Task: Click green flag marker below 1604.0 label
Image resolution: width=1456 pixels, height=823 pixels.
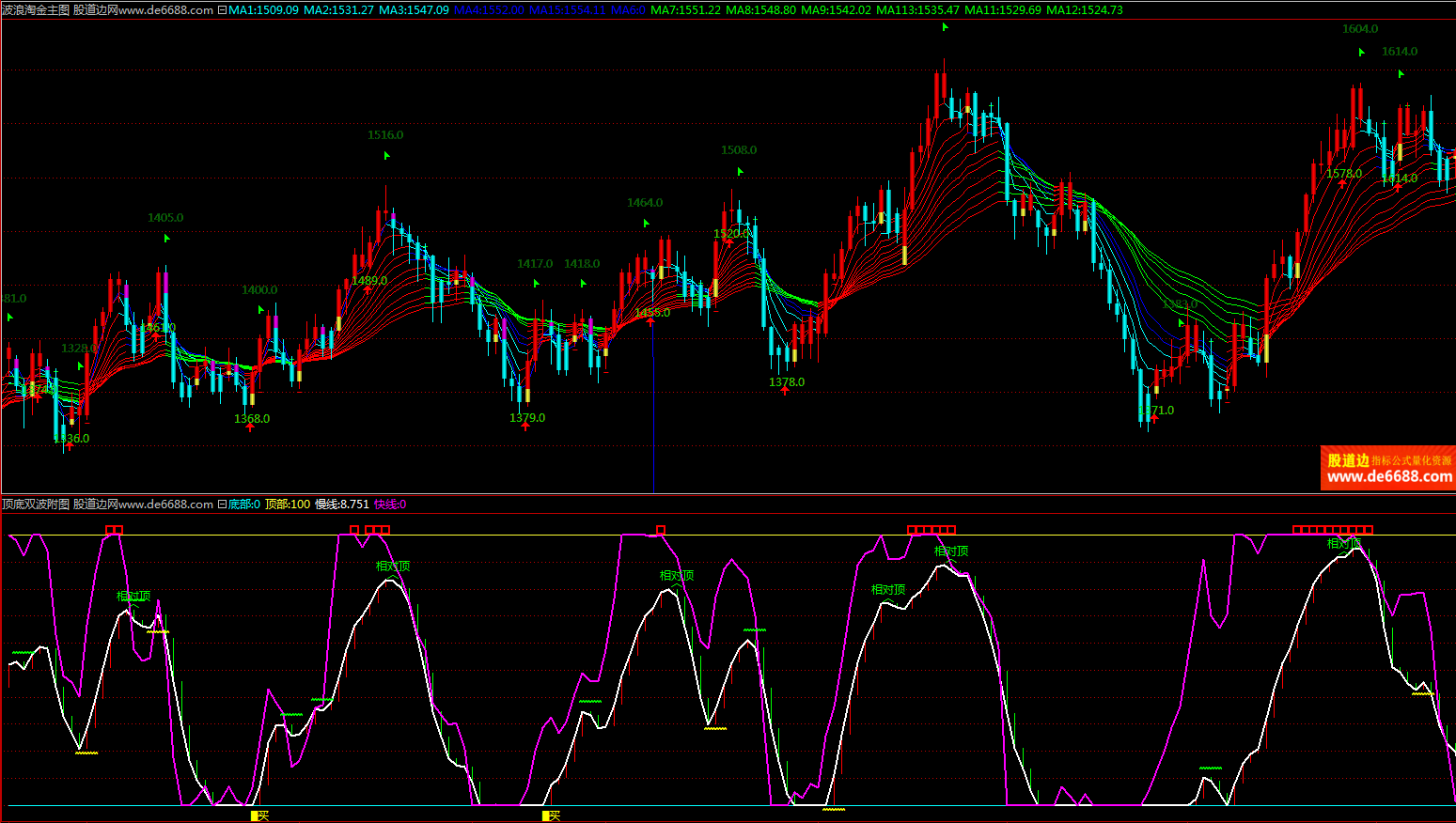Action: tap(1361, 53)
